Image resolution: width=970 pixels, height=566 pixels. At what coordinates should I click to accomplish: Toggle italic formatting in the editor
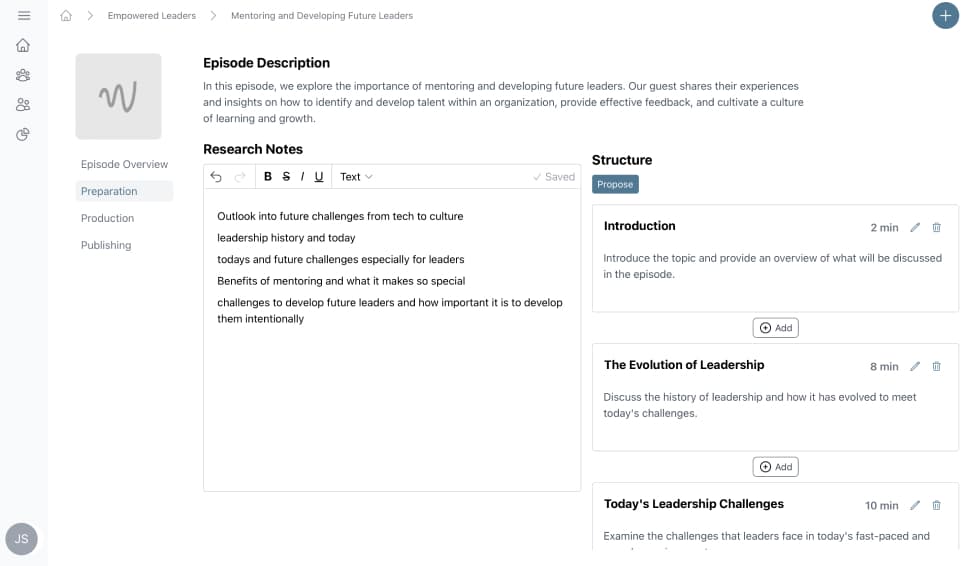(x=302, y=177)
